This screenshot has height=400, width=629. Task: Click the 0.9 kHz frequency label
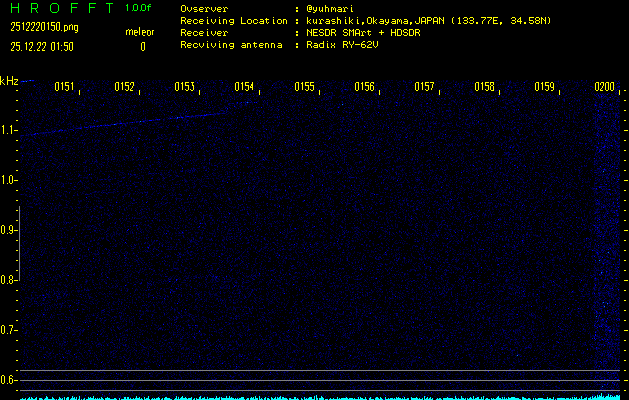pyautogui.click(x=9, y=230)
